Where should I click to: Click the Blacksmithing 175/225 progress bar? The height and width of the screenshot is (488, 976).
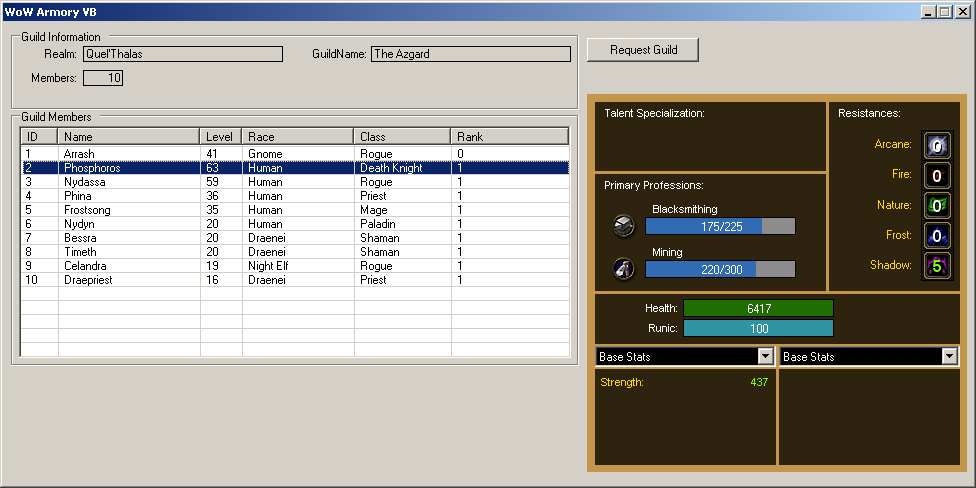[720, 227]
